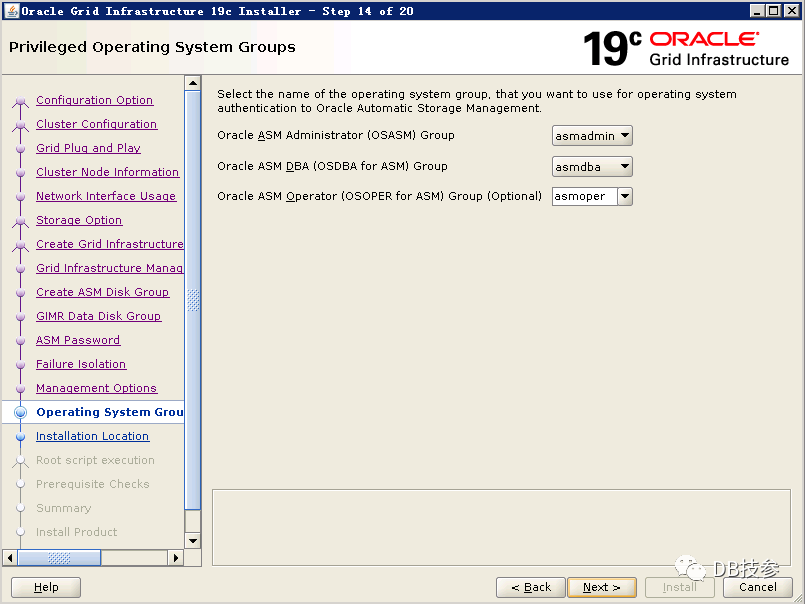805x604 pixels.
Task: Open the Grid Infrastructure Management step link
Action: point(110,268)
